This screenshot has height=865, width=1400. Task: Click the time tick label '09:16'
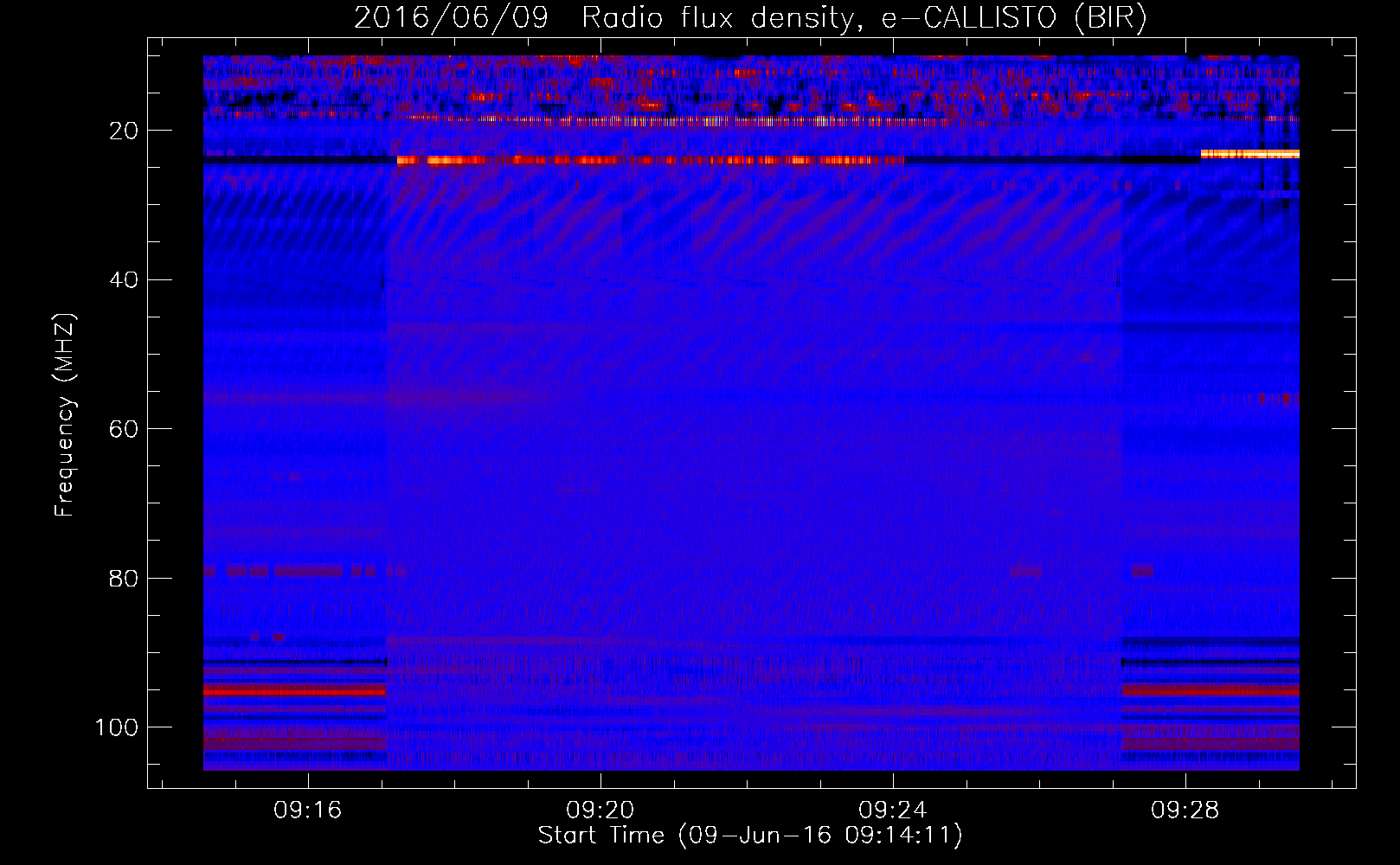click(x=308, y=811)
